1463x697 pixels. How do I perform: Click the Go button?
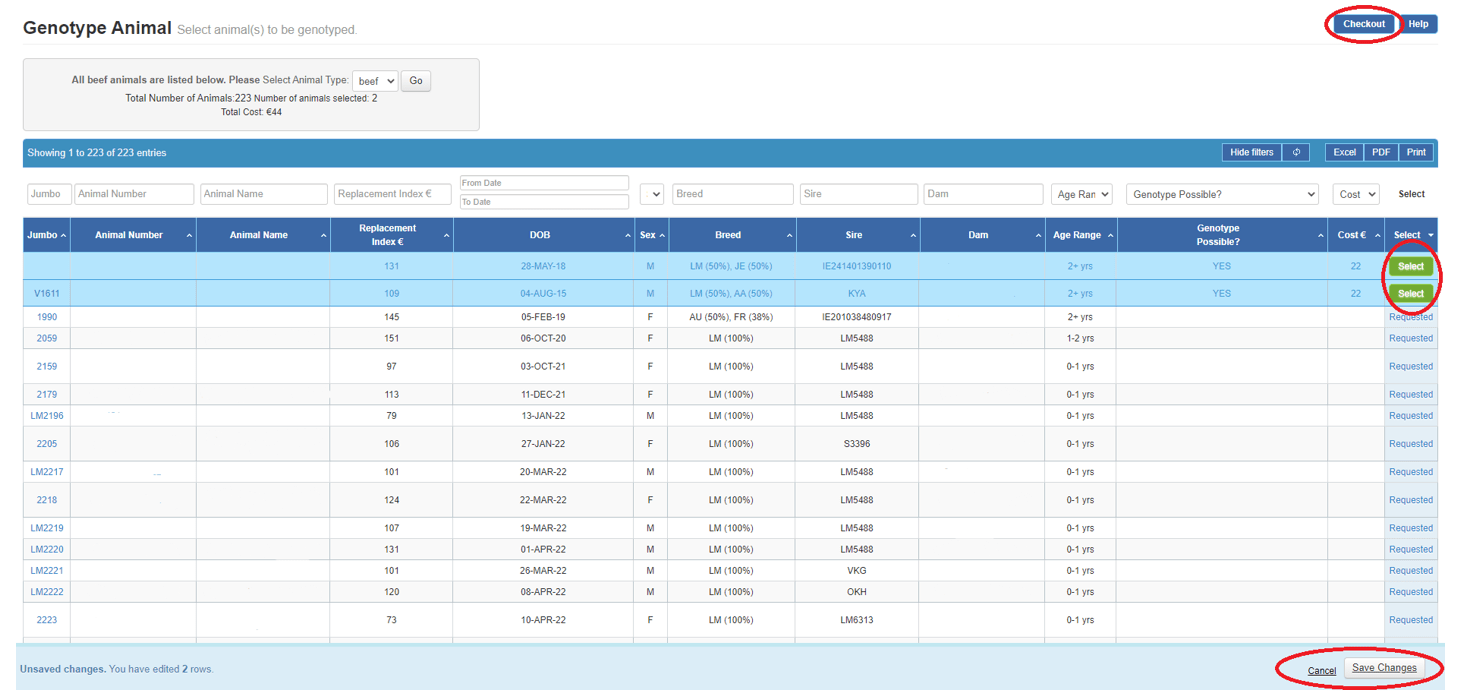pos(416,81)
